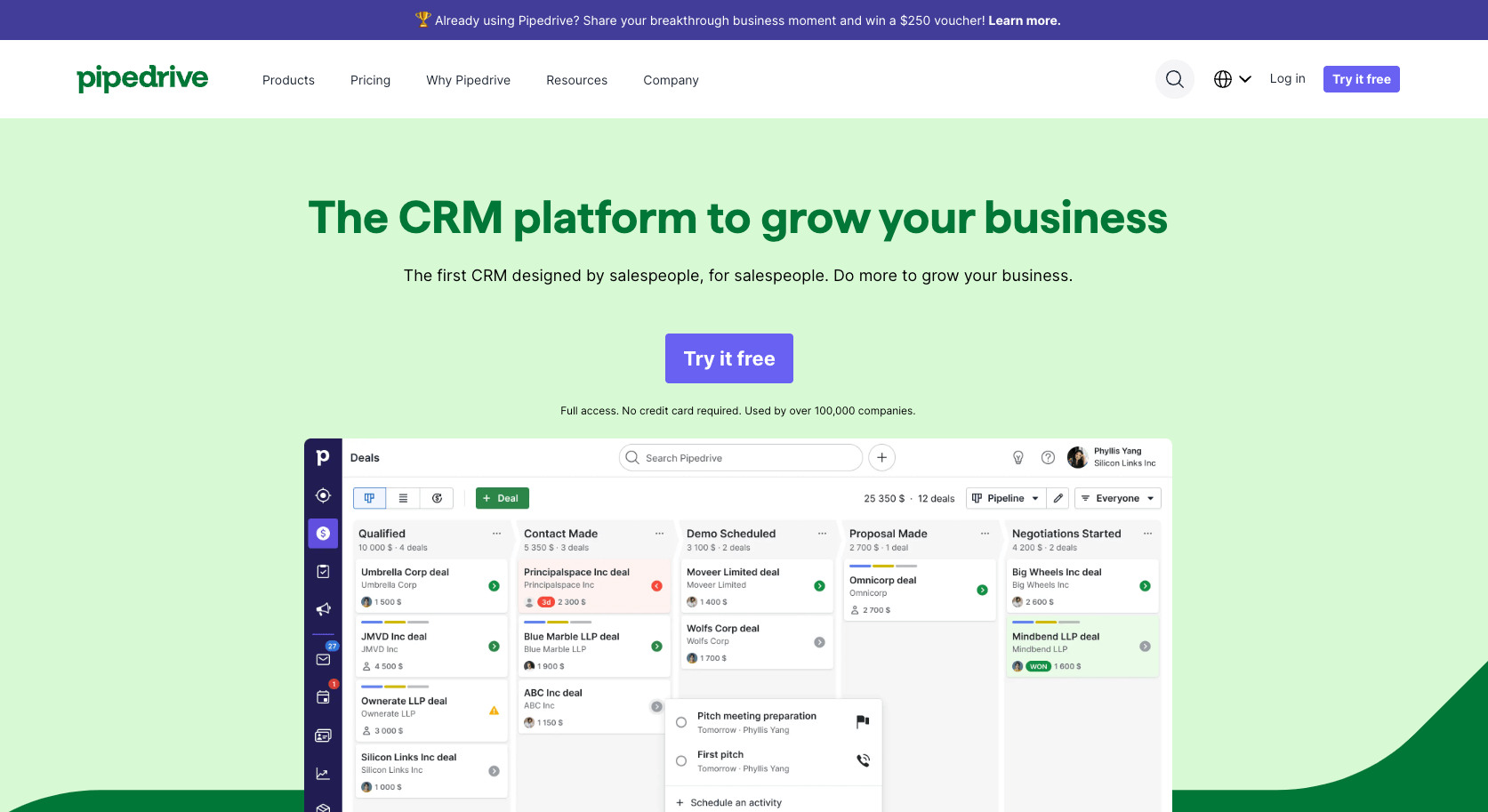The height and width of the screenshot is (812, 1488).
Task: Switch to the pipeline kanban view
Action: 369,498
